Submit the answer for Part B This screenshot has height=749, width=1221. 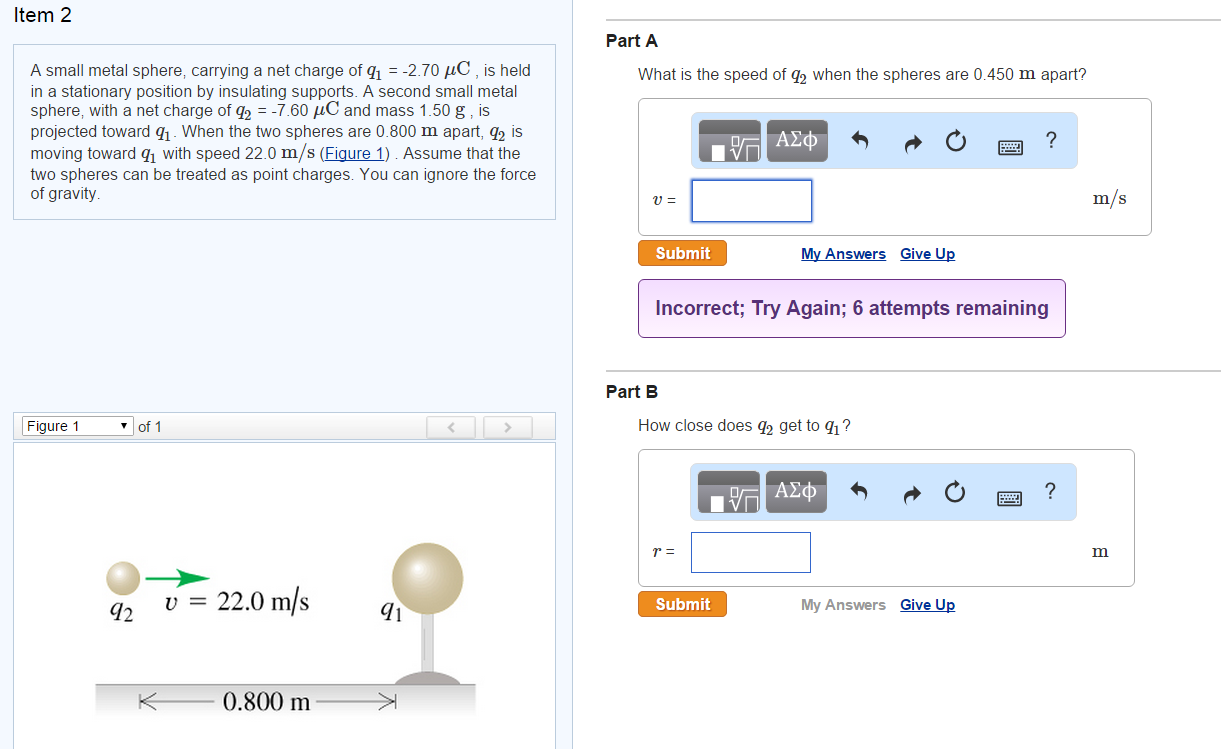click(x=682, y=603)
